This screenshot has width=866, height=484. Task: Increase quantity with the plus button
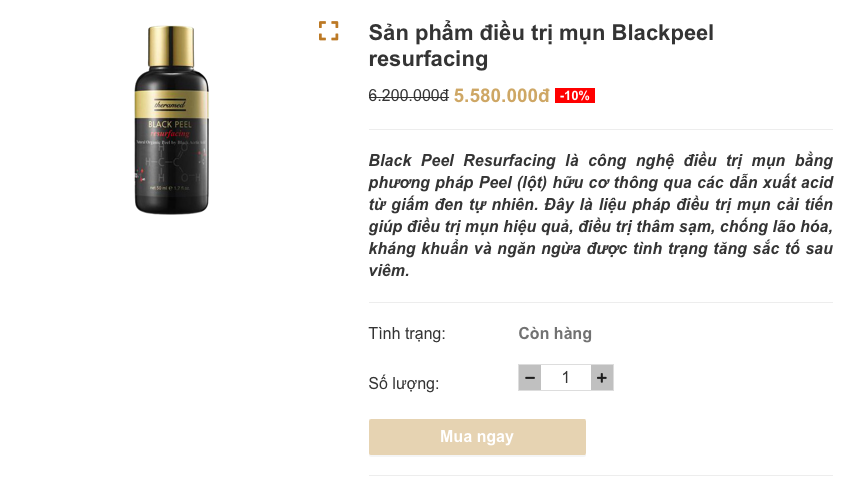click(601, 377)
